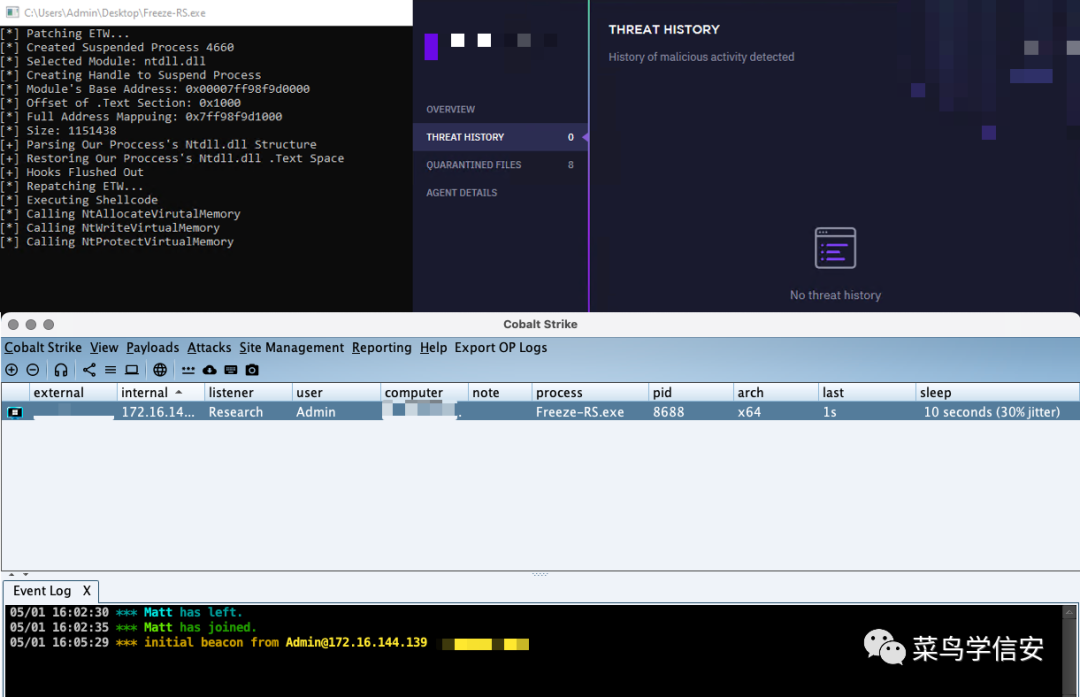Open screenshots camera icon in toolbar

point(252,370)
